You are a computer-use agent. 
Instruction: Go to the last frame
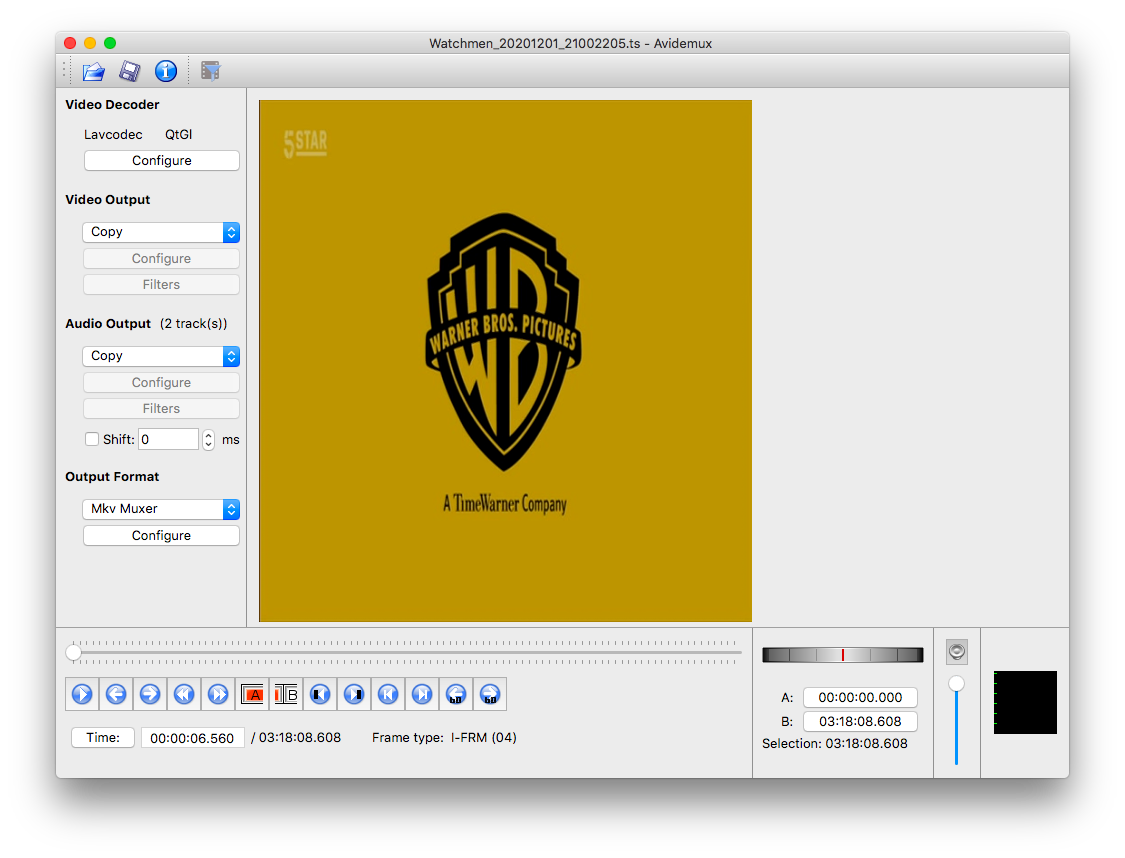(x=423, y=694)
